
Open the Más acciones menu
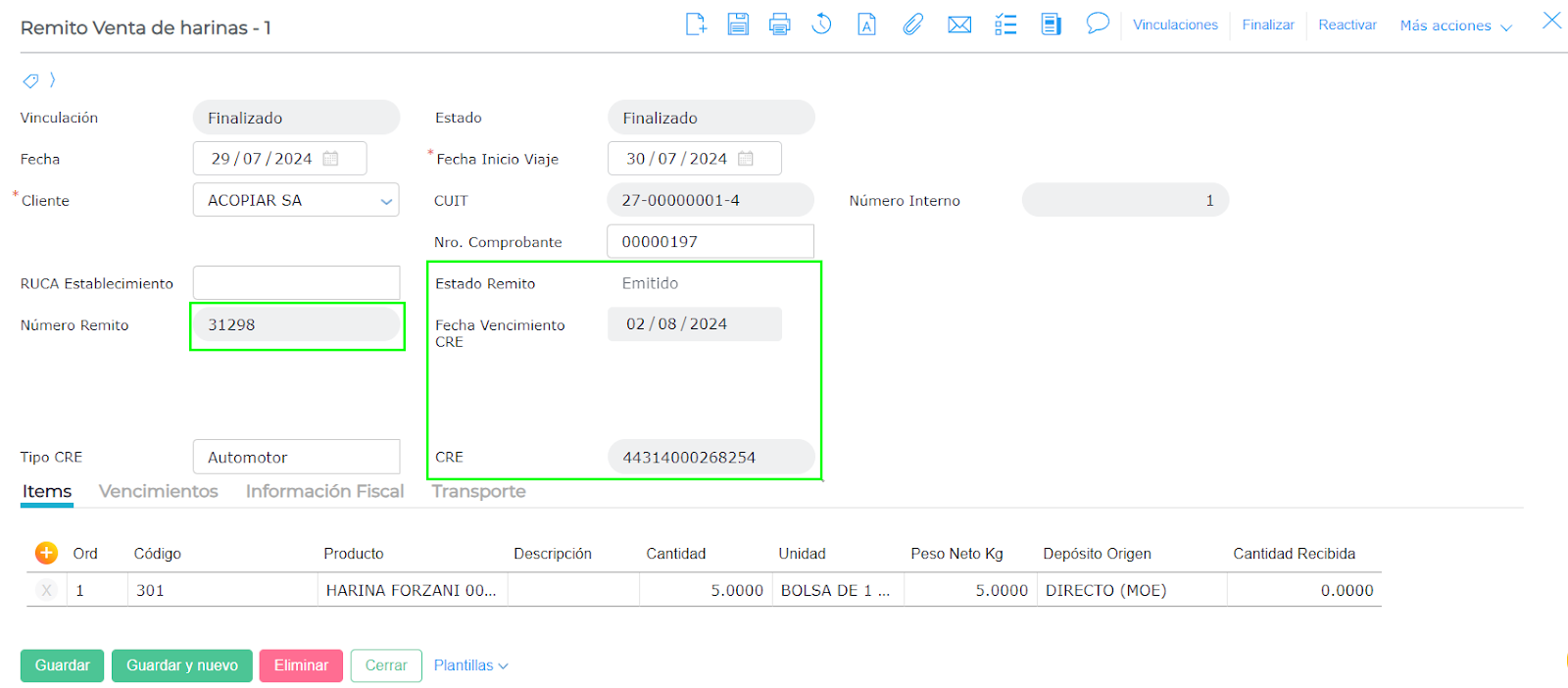tap(1455, 25)
